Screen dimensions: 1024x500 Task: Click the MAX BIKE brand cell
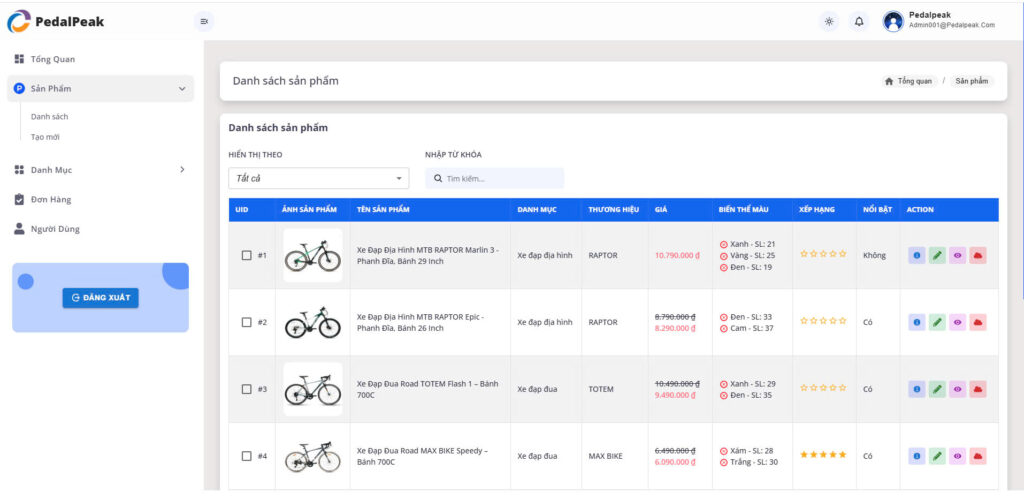605,456
